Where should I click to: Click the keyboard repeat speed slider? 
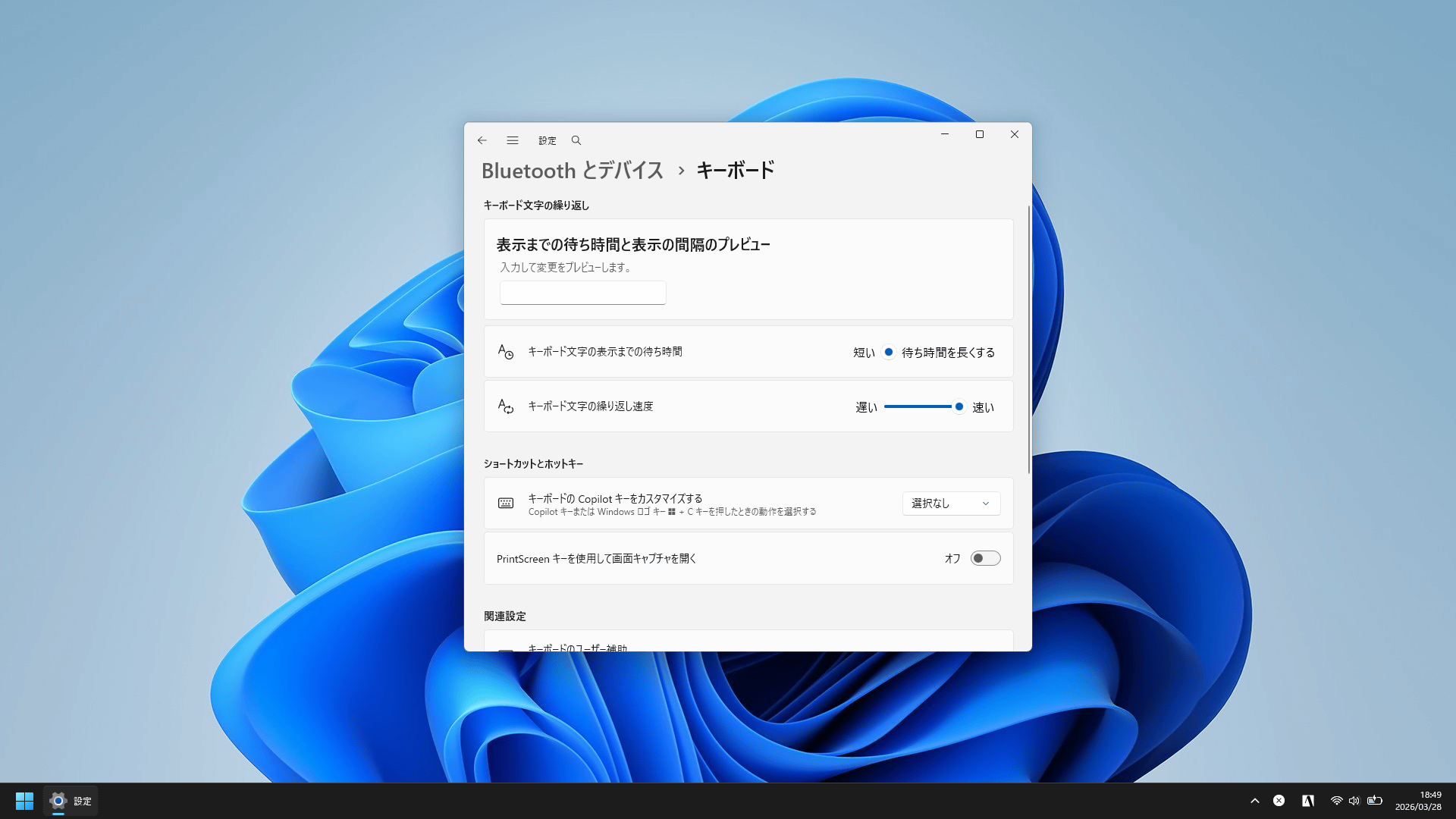pos(918,407)
